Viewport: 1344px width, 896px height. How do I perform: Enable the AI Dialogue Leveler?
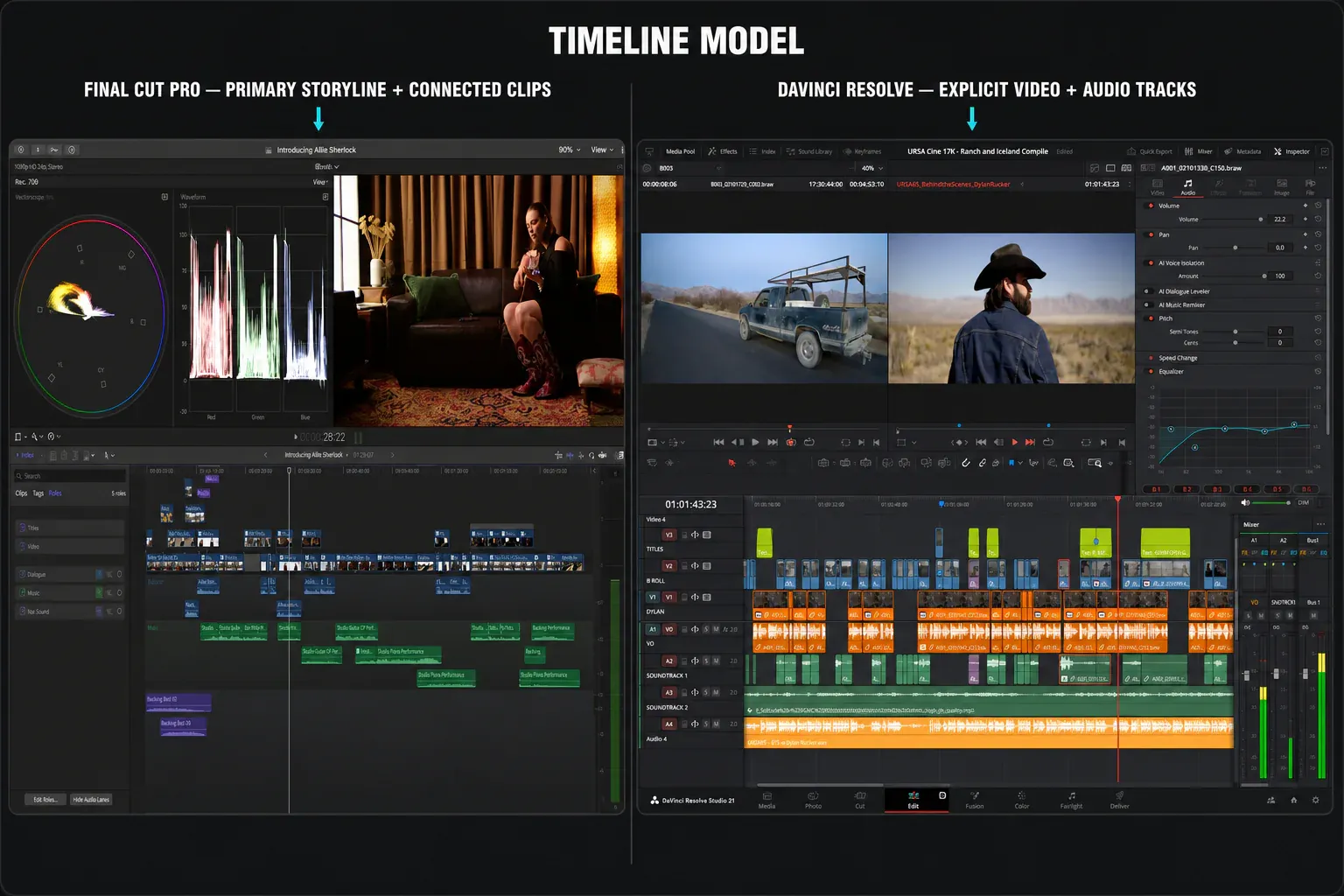1147,291
